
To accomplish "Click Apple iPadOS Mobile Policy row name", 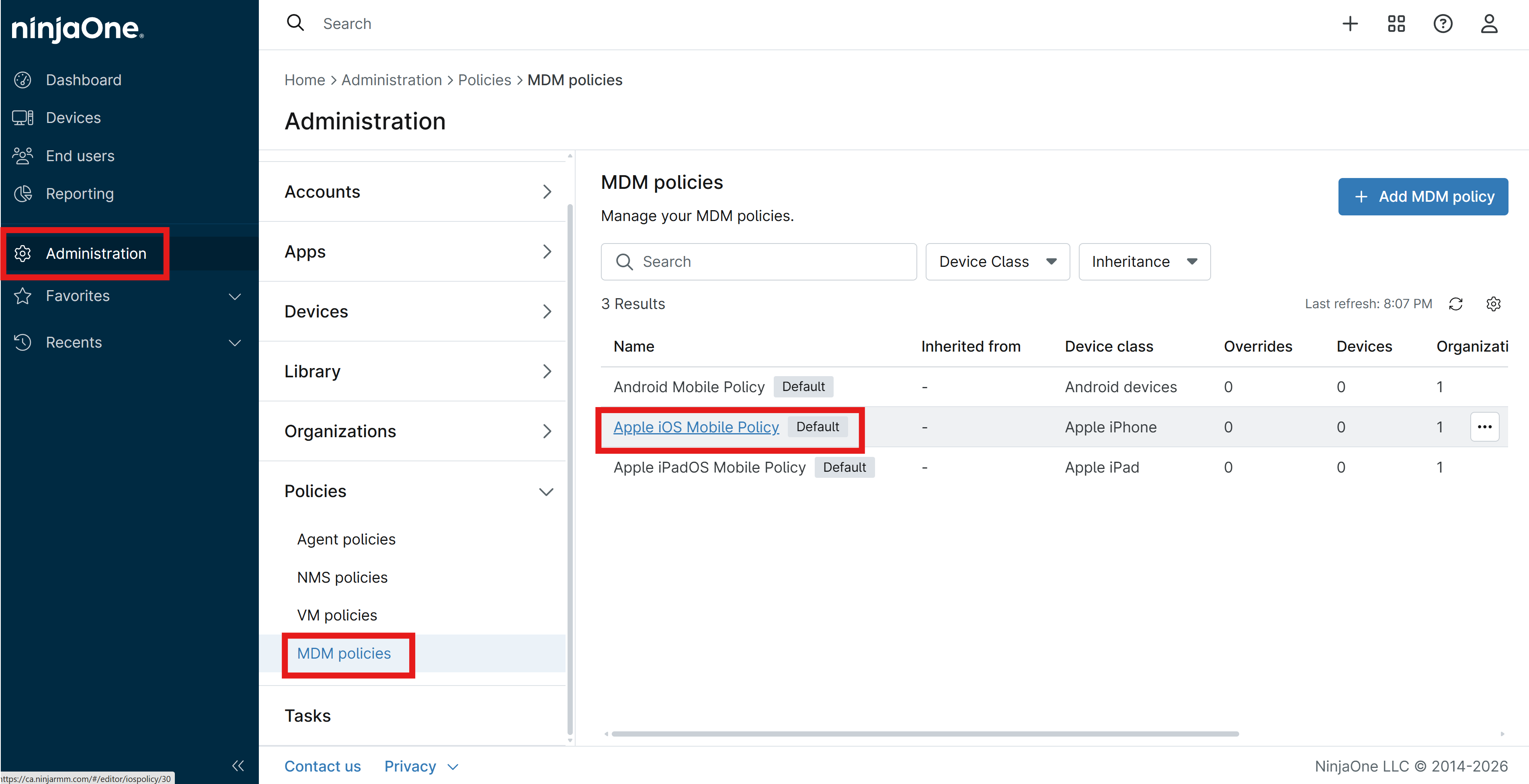I will pos(709,467).
